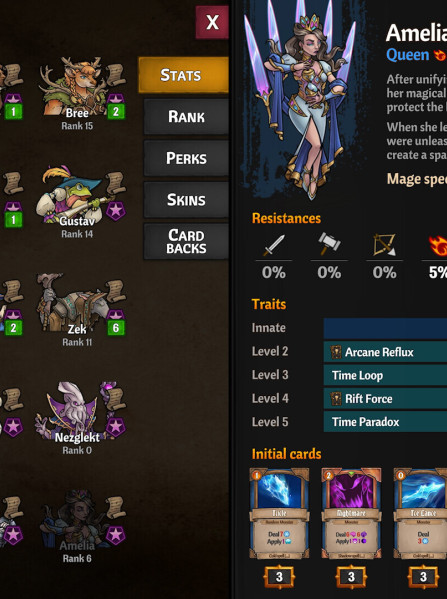Screen dimensions: 447x599
Task: Open the Perks tab
Action: pos(186,158)
